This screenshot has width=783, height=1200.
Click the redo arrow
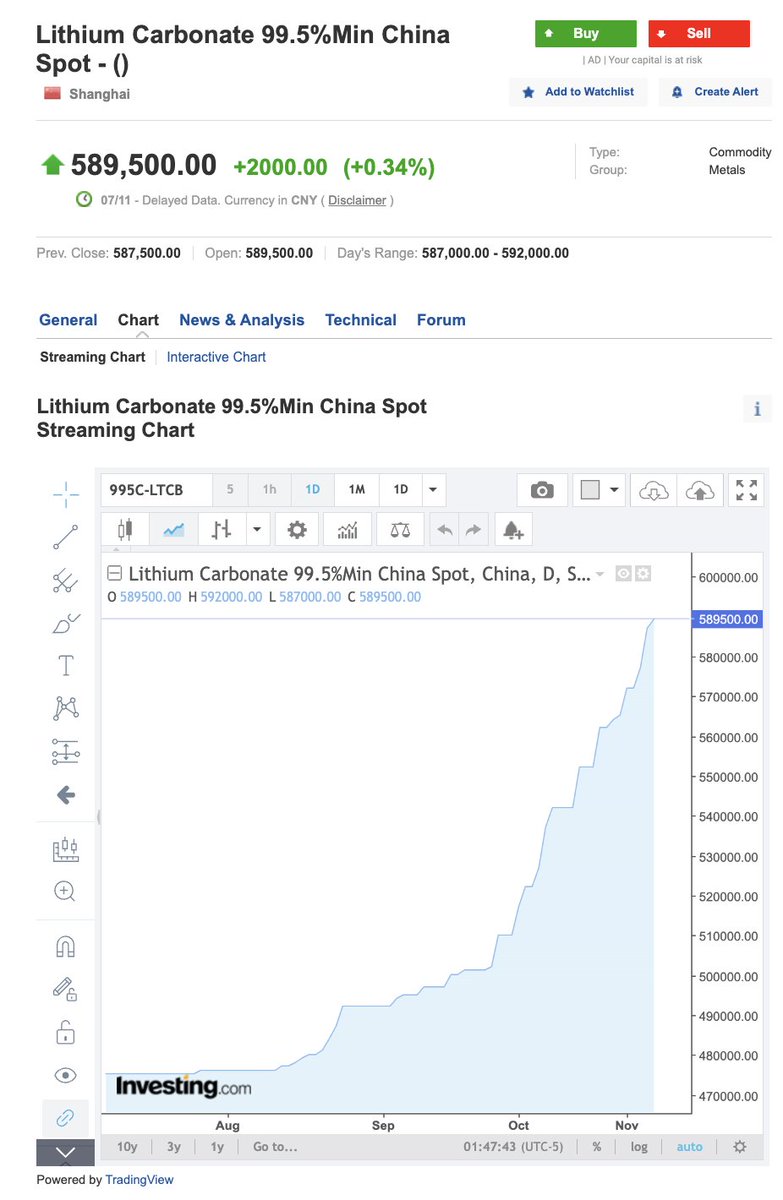(474, 530)
